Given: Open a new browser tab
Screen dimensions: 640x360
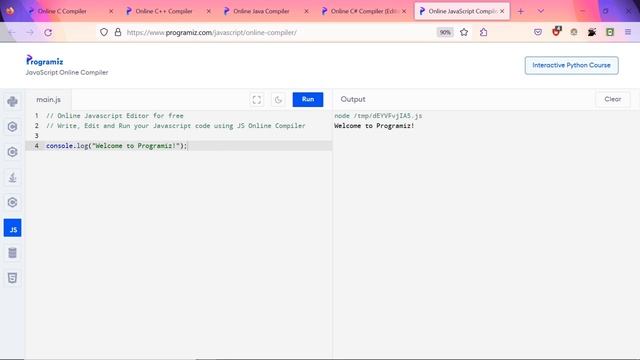Looking at the screenshot, I should (x=520, y=11).
